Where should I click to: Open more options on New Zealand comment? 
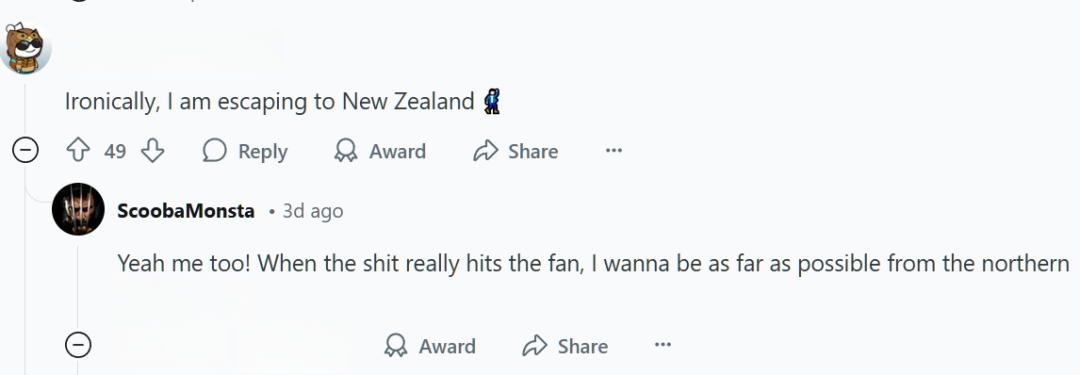click(613, 151)
